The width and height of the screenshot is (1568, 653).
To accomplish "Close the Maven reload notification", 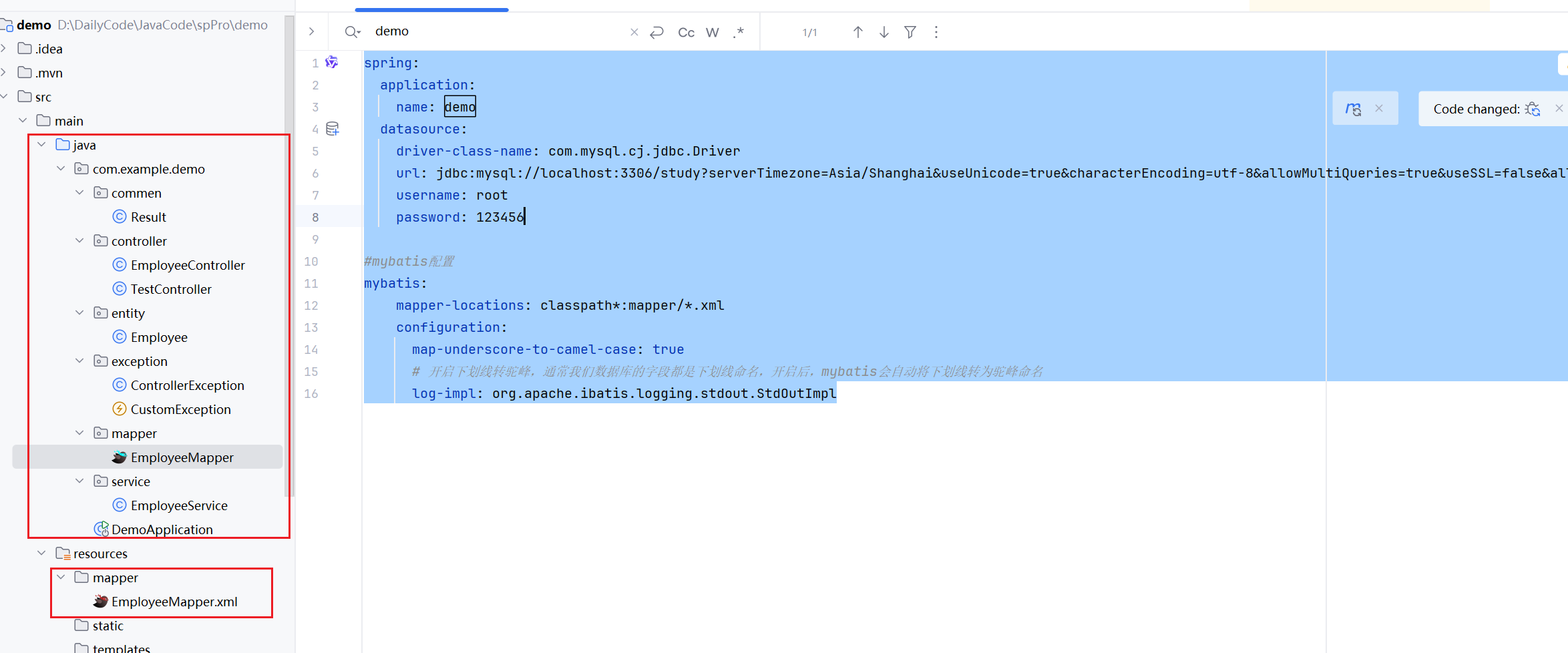I will pos(1379,108).
